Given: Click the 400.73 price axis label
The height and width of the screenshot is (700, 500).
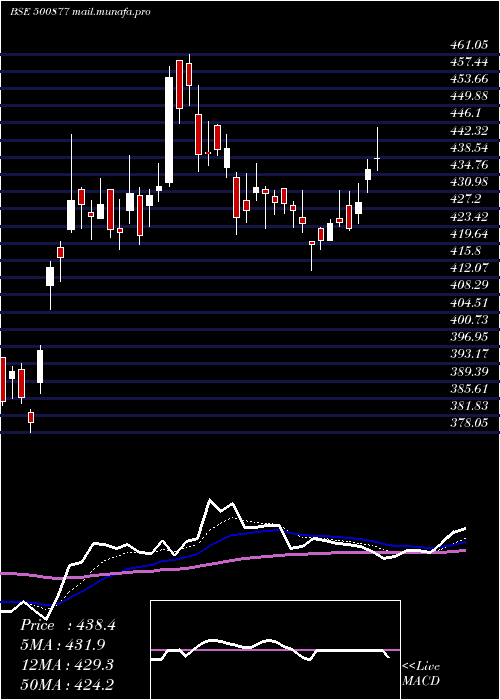Looking at the screenshot, I should 469,320.
